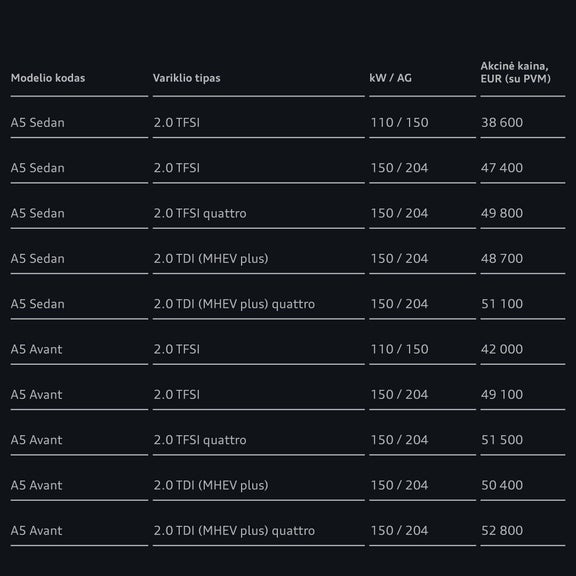Click the 47 400 price cell
Viewport: 576px width, 576px height.
[x=502, y=168]
